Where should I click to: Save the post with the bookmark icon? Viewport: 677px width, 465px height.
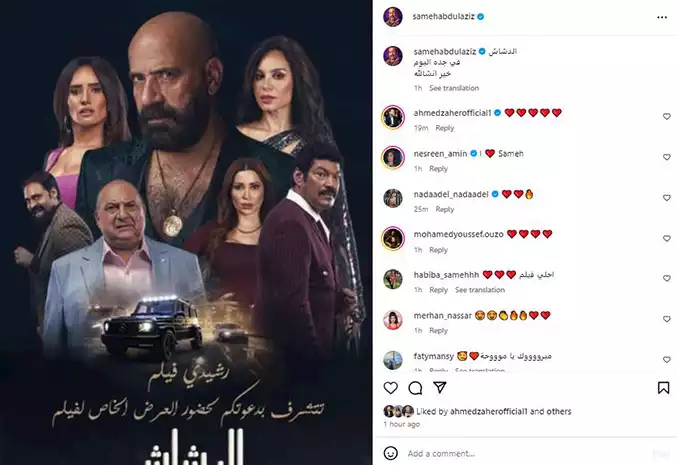[663, 388]
